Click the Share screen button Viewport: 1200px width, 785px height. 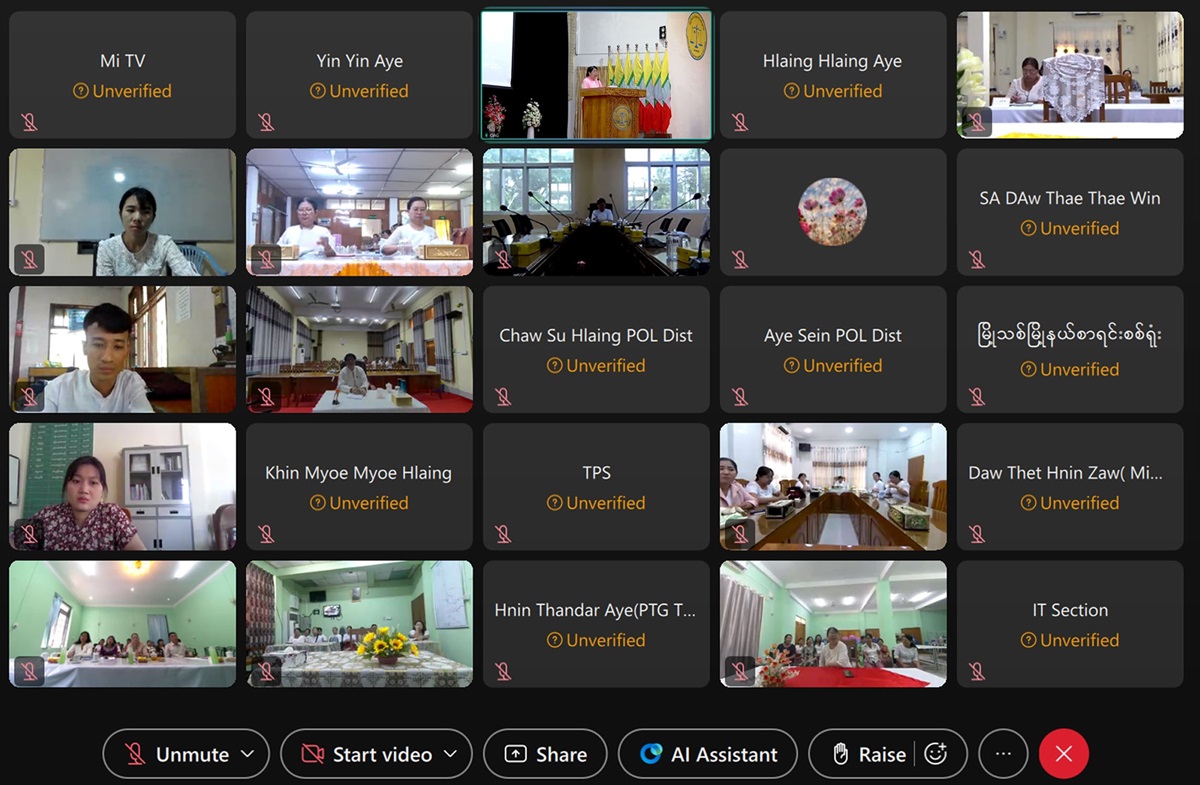point(545,754)
